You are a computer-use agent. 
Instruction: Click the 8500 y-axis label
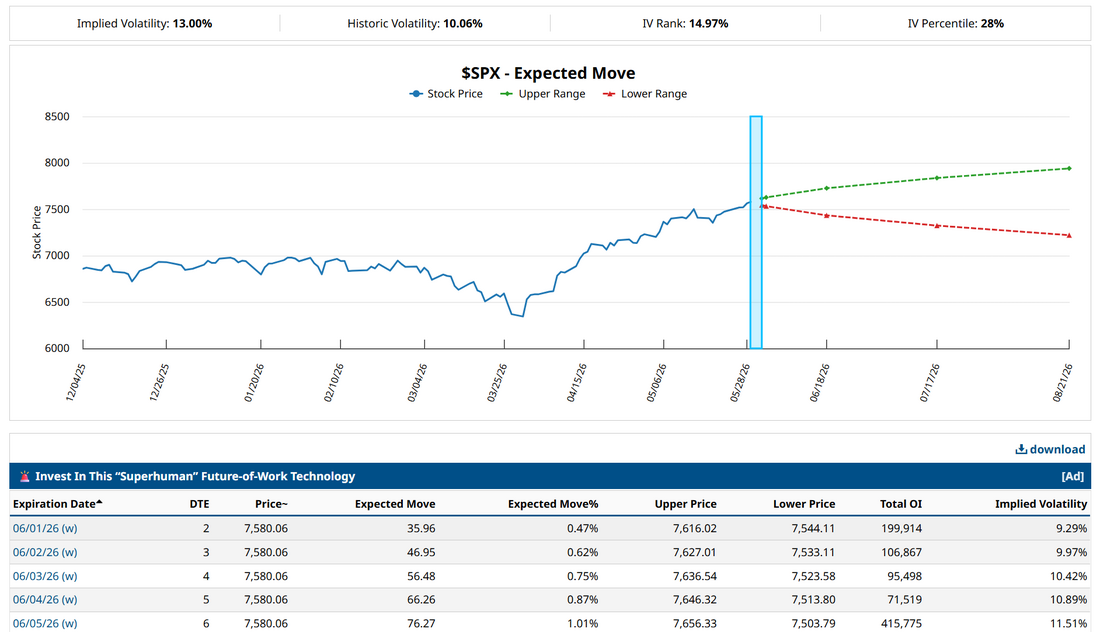pyautogui.click(x=57, y=116)
